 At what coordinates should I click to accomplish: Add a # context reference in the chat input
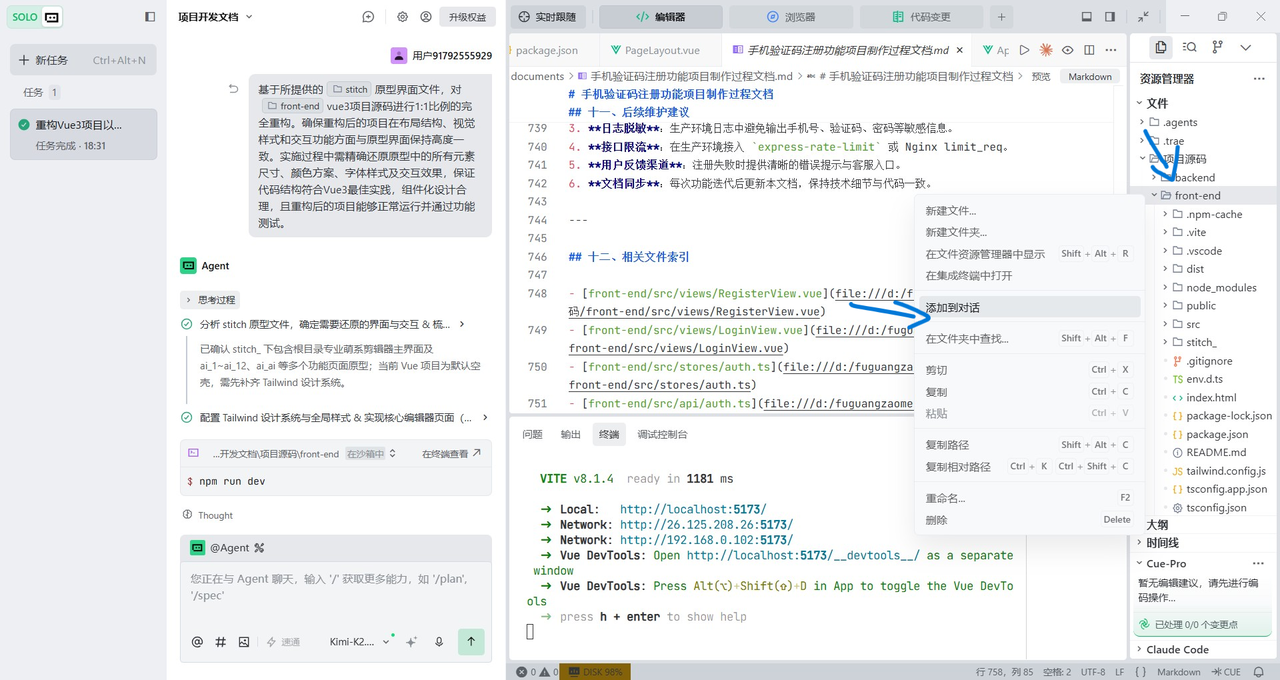(x=221, y=642)
